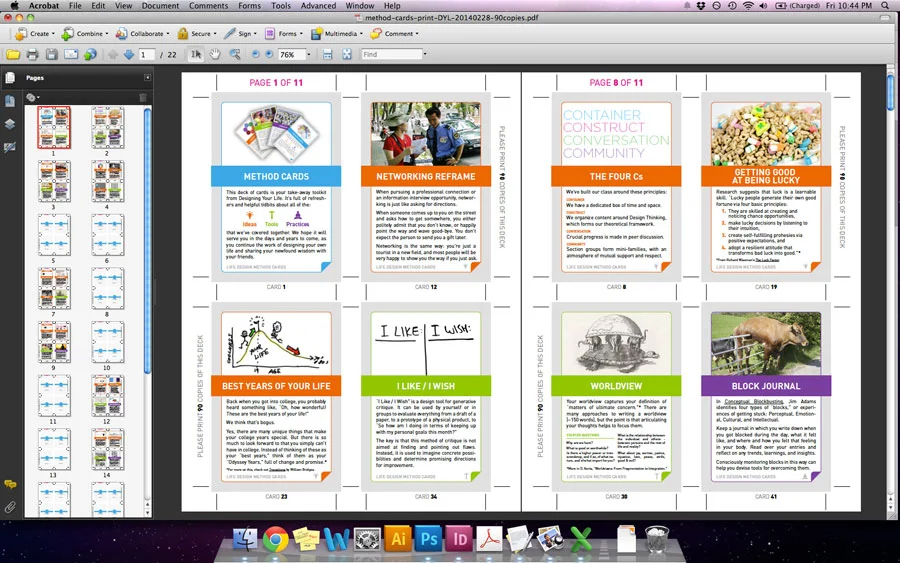Open the Layers panel icon in sidebar
The image size is (900, 563).
(x=10, y=124)
